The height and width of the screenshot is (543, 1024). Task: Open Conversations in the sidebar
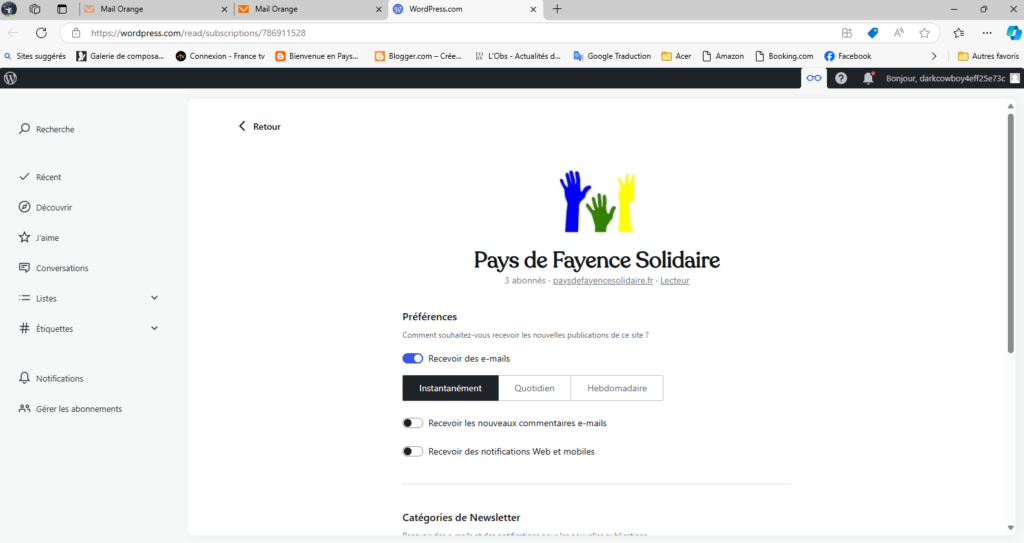[61, 268]
